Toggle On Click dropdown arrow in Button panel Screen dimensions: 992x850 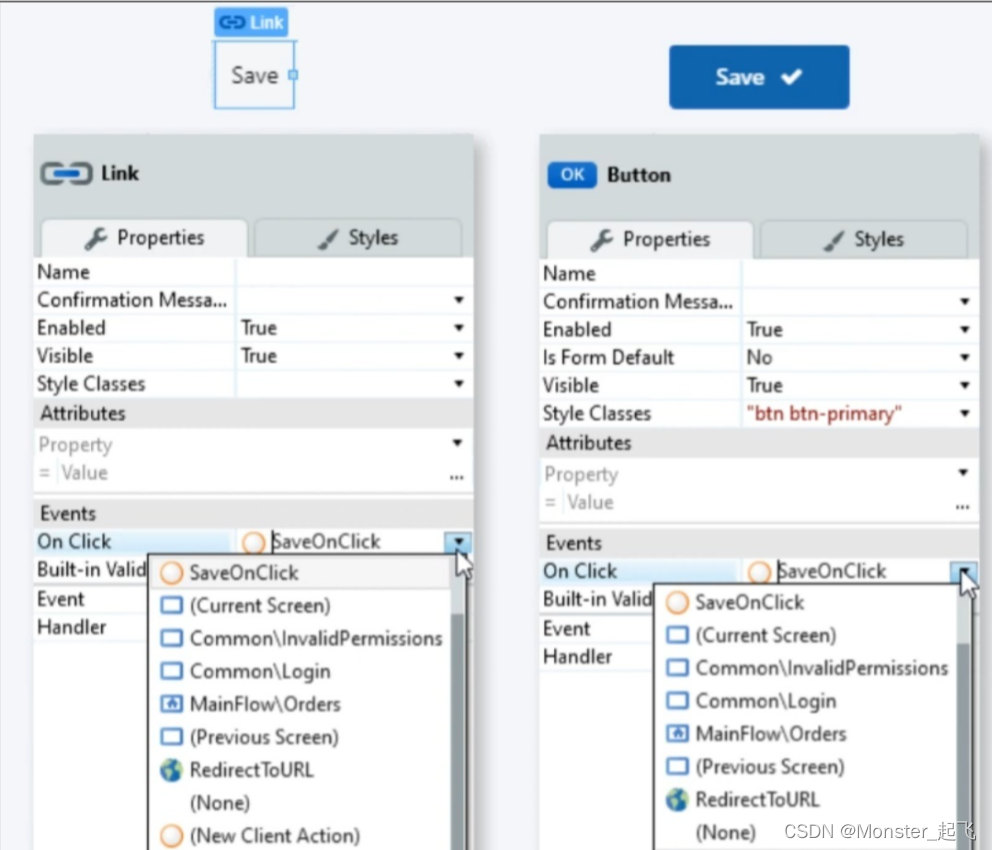[x=964, y=572]
